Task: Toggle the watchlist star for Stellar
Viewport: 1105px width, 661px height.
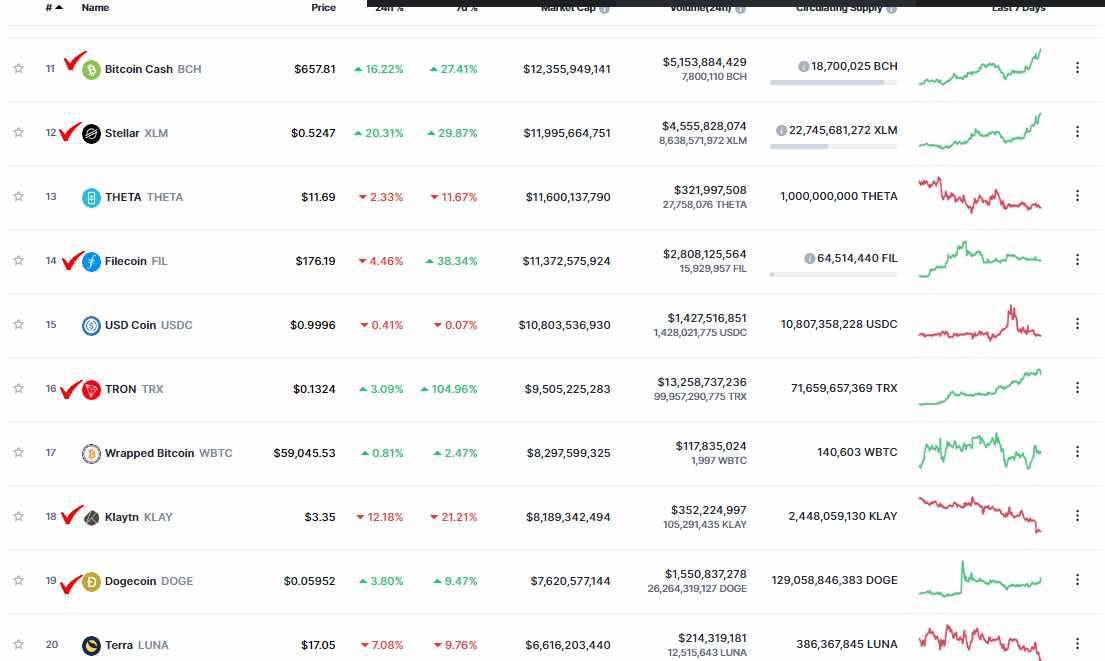Action: coord(19,132)
